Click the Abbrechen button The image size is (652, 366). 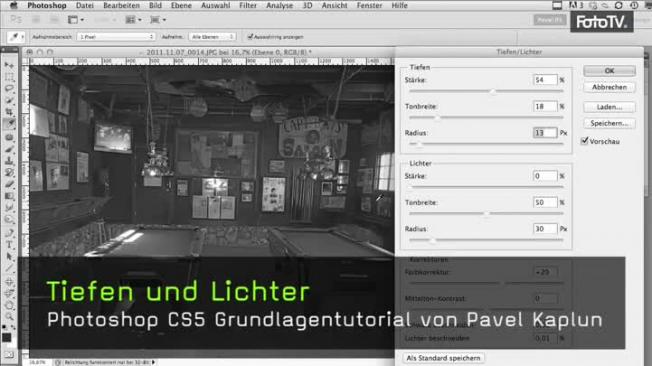(609, 87)
